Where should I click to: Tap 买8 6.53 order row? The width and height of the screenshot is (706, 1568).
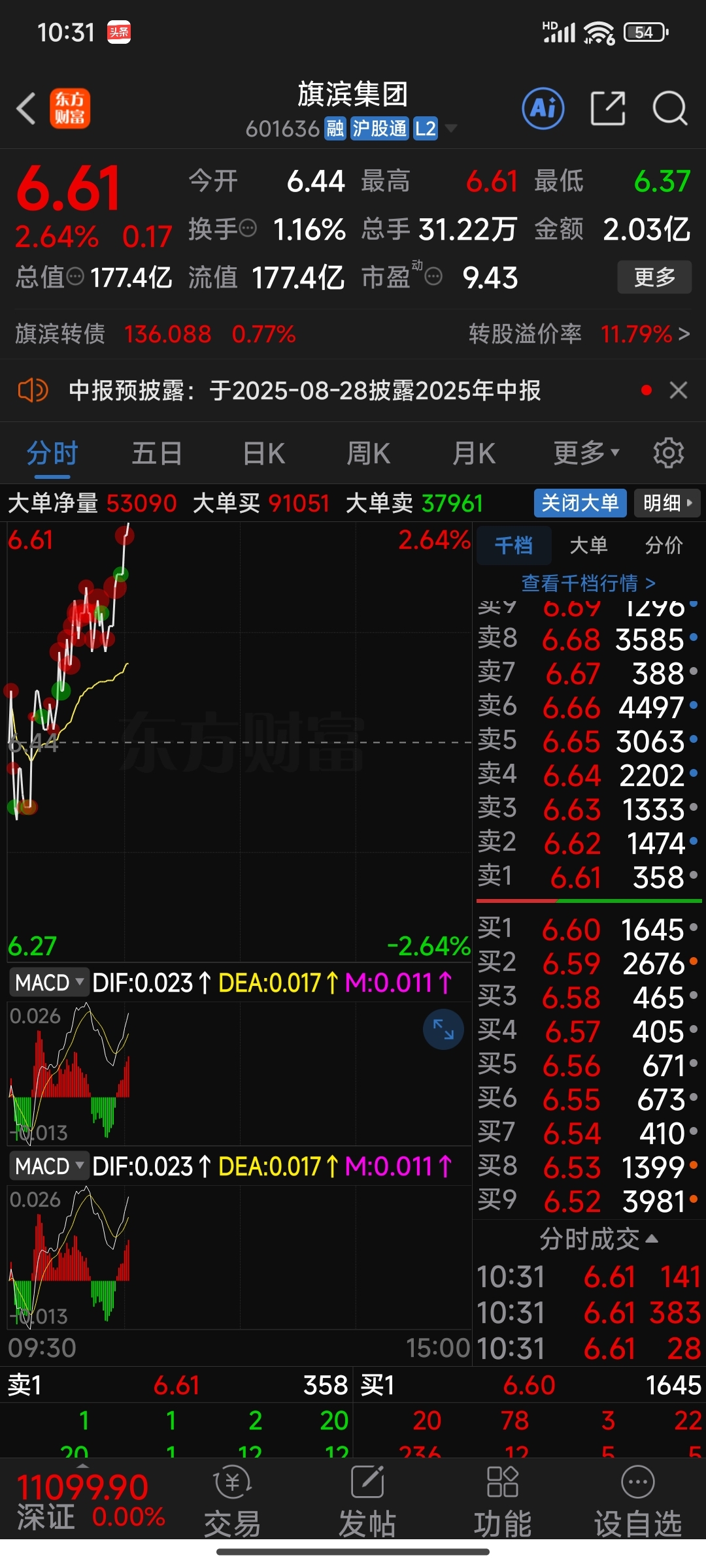tap(588, 1167)
